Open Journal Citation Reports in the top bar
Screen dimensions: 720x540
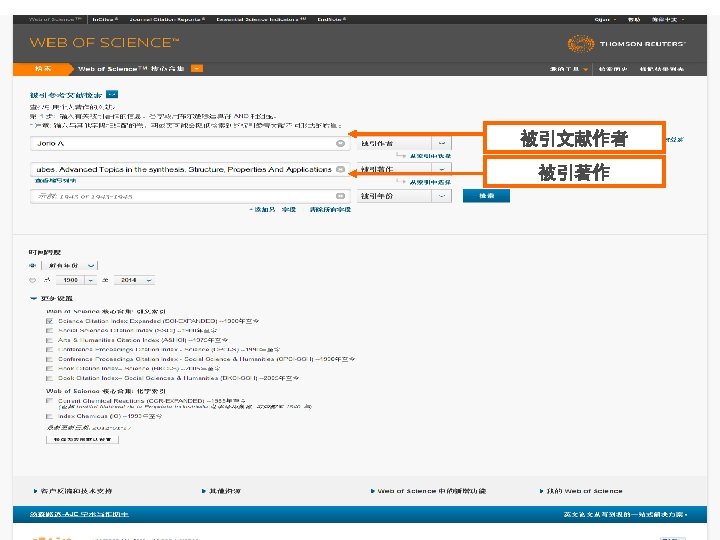click(x=167, y=19)
